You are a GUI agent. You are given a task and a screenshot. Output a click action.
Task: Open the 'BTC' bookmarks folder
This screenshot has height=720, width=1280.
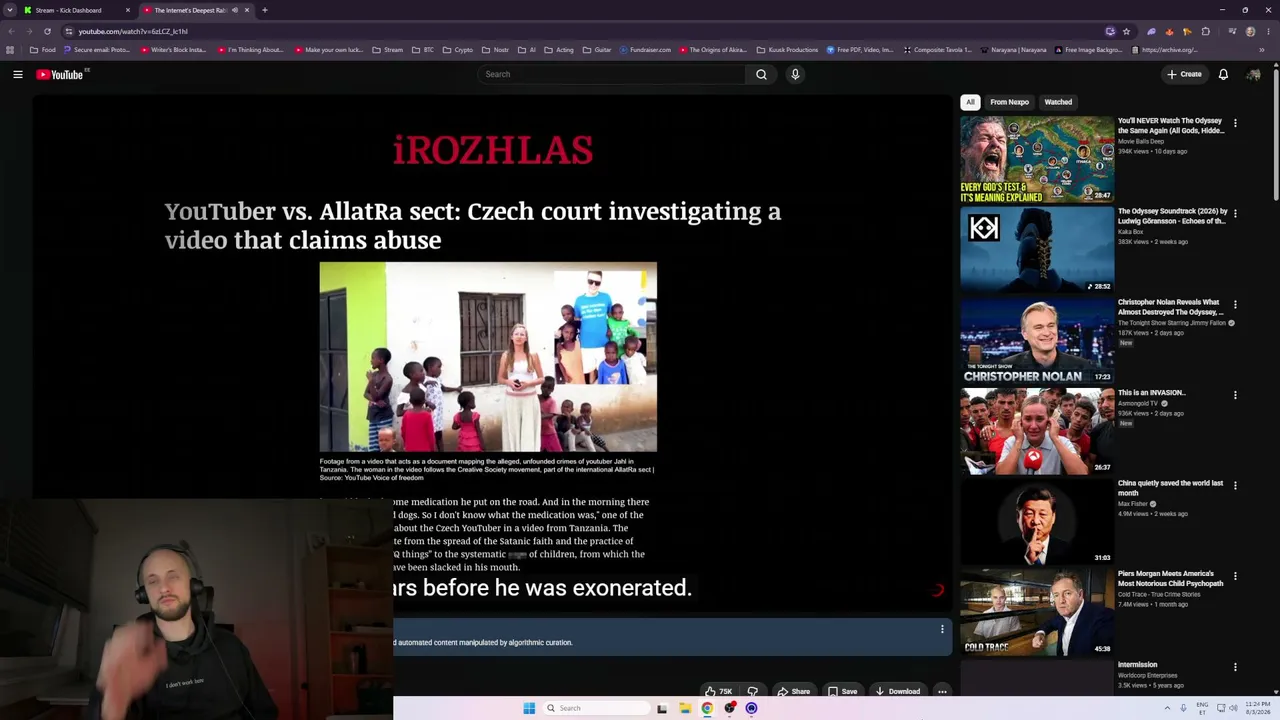[423, 50]
